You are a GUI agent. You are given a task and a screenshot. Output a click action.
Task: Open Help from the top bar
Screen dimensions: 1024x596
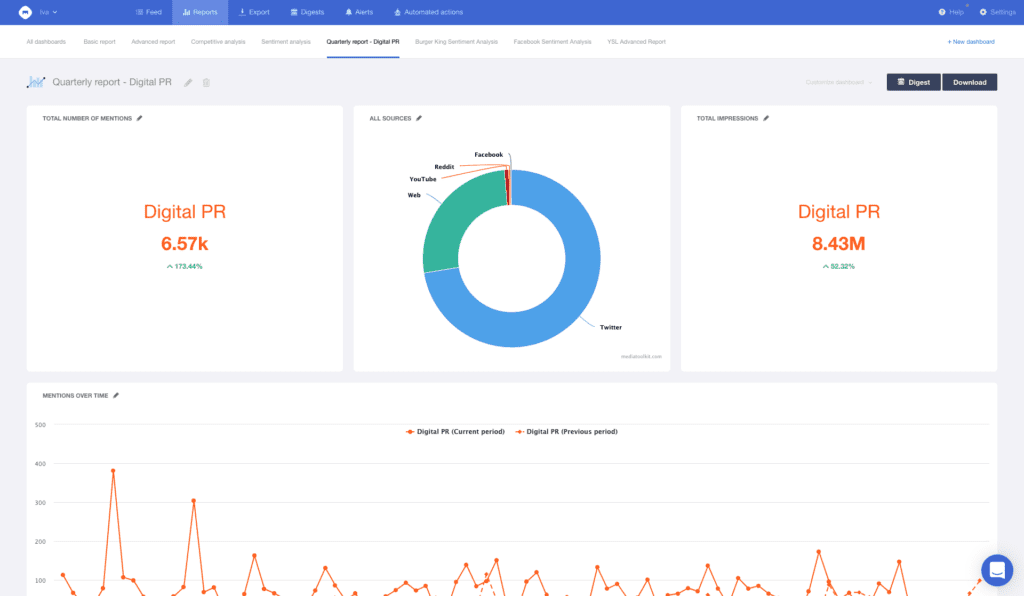tap(951, 12)
